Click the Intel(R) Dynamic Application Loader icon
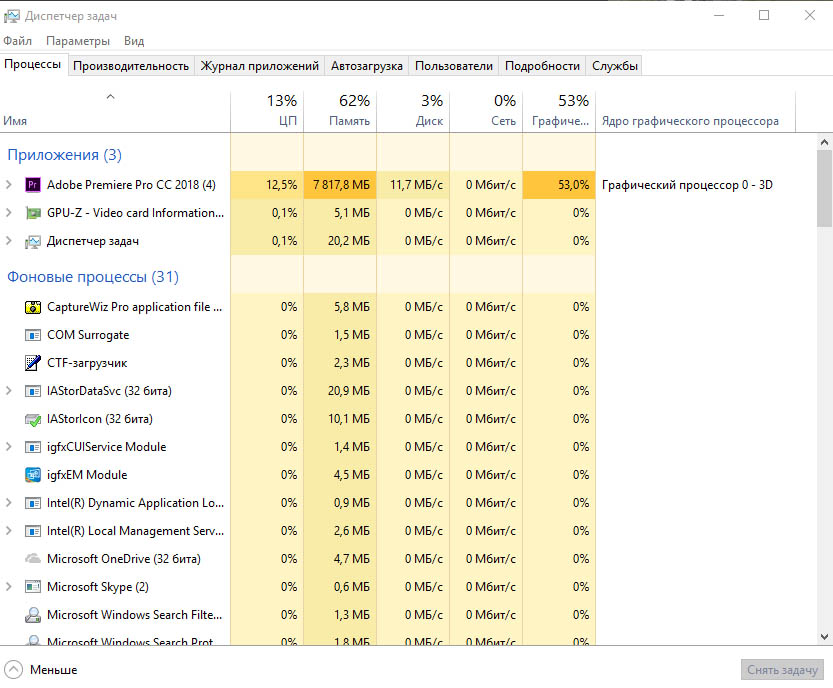 [x=33, y=503]
